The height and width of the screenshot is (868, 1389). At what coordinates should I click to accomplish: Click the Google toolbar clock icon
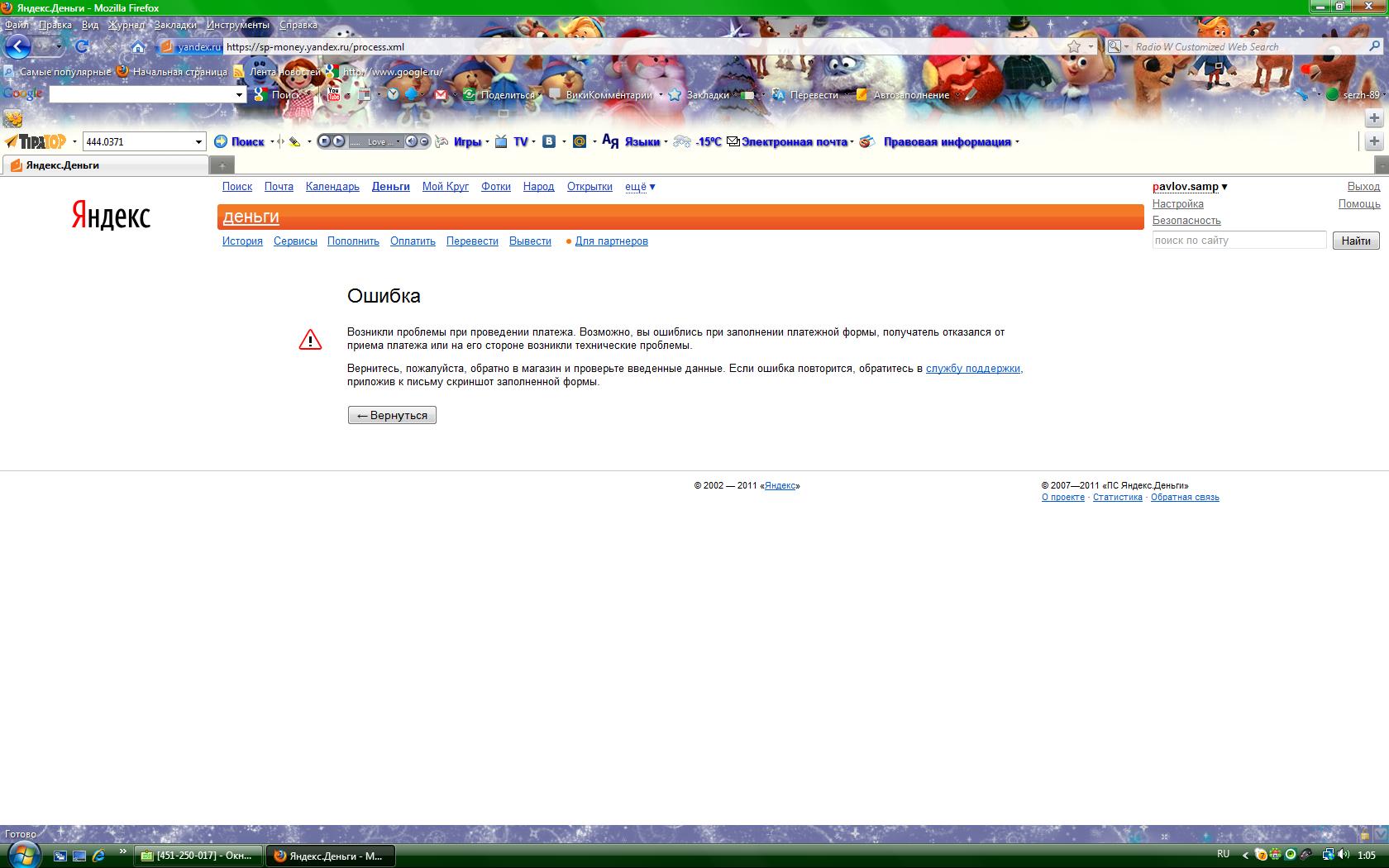click(393, 94)
